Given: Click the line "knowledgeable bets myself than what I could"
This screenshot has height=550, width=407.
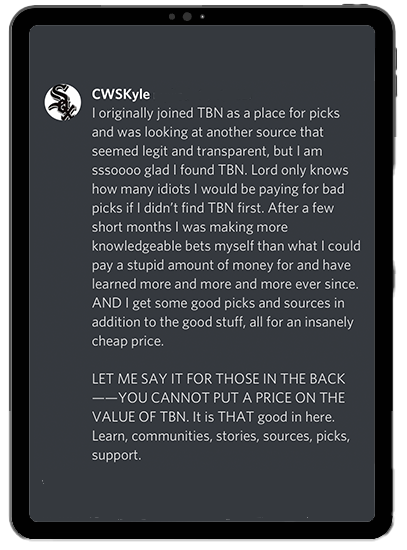Looking at the screenshot, I should 226,246.
